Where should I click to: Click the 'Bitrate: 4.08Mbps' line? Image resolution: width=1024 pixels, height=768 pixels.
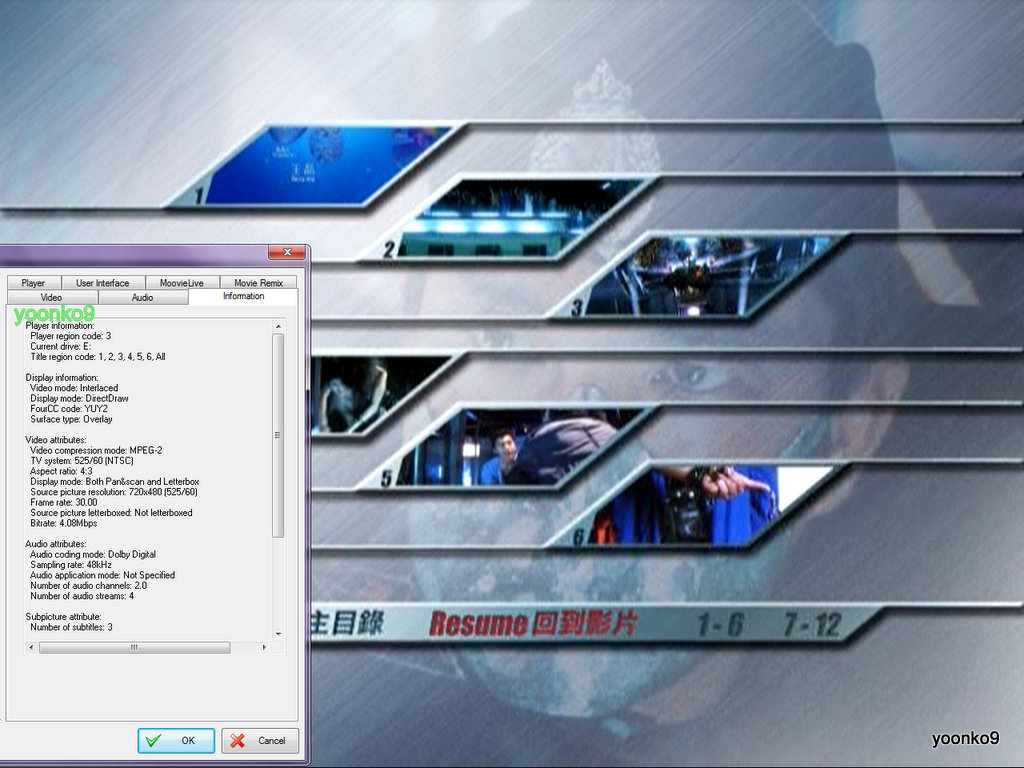point(64,523)
